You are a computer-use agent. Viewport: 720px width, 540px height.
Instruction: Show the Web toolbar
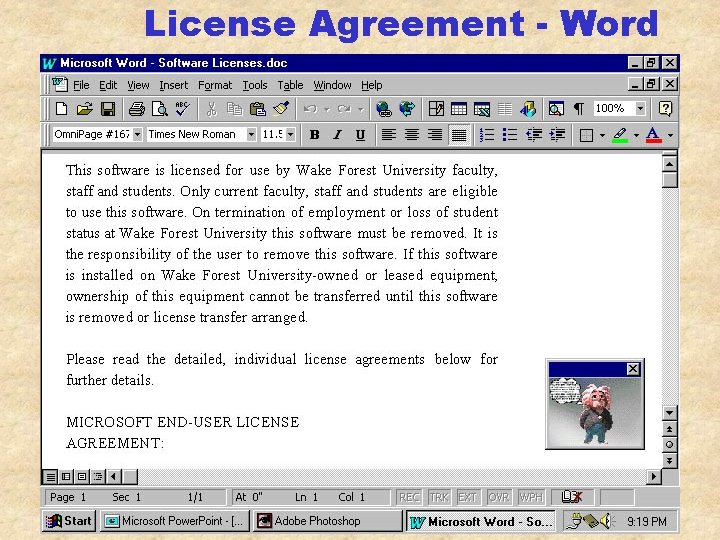tap(407, 109)
